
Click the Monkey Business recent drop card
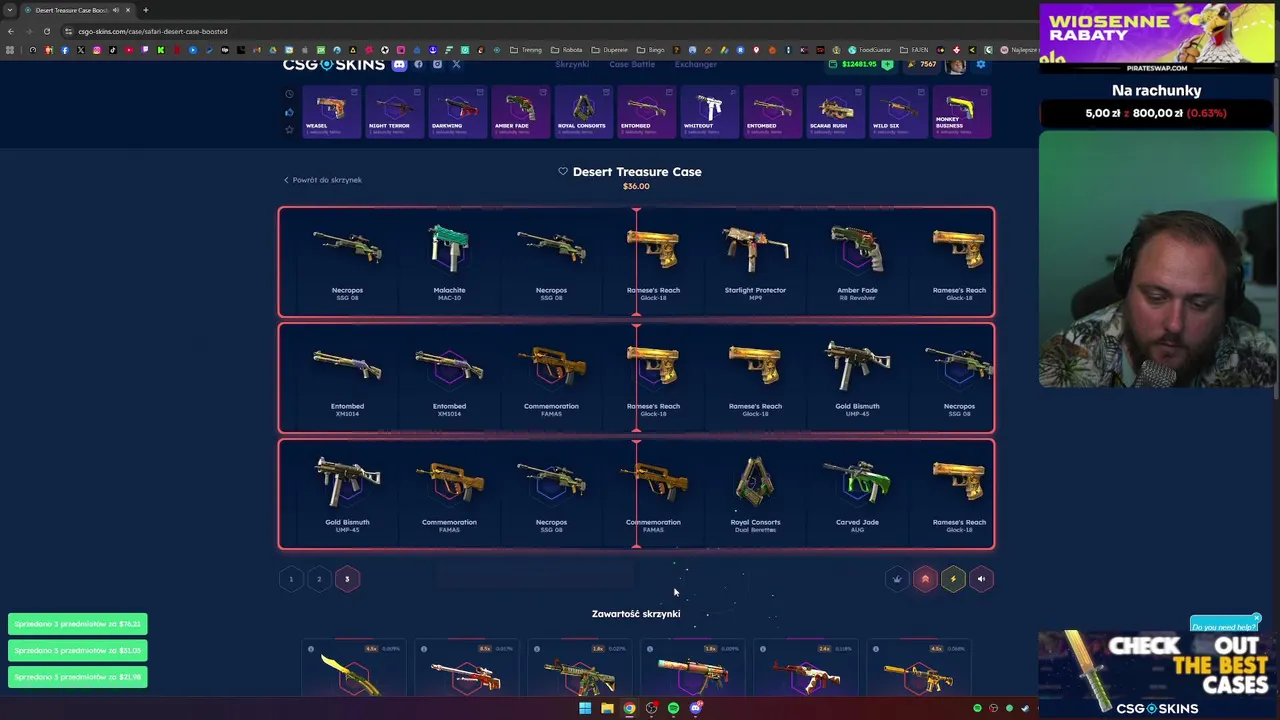pos(961,112)
